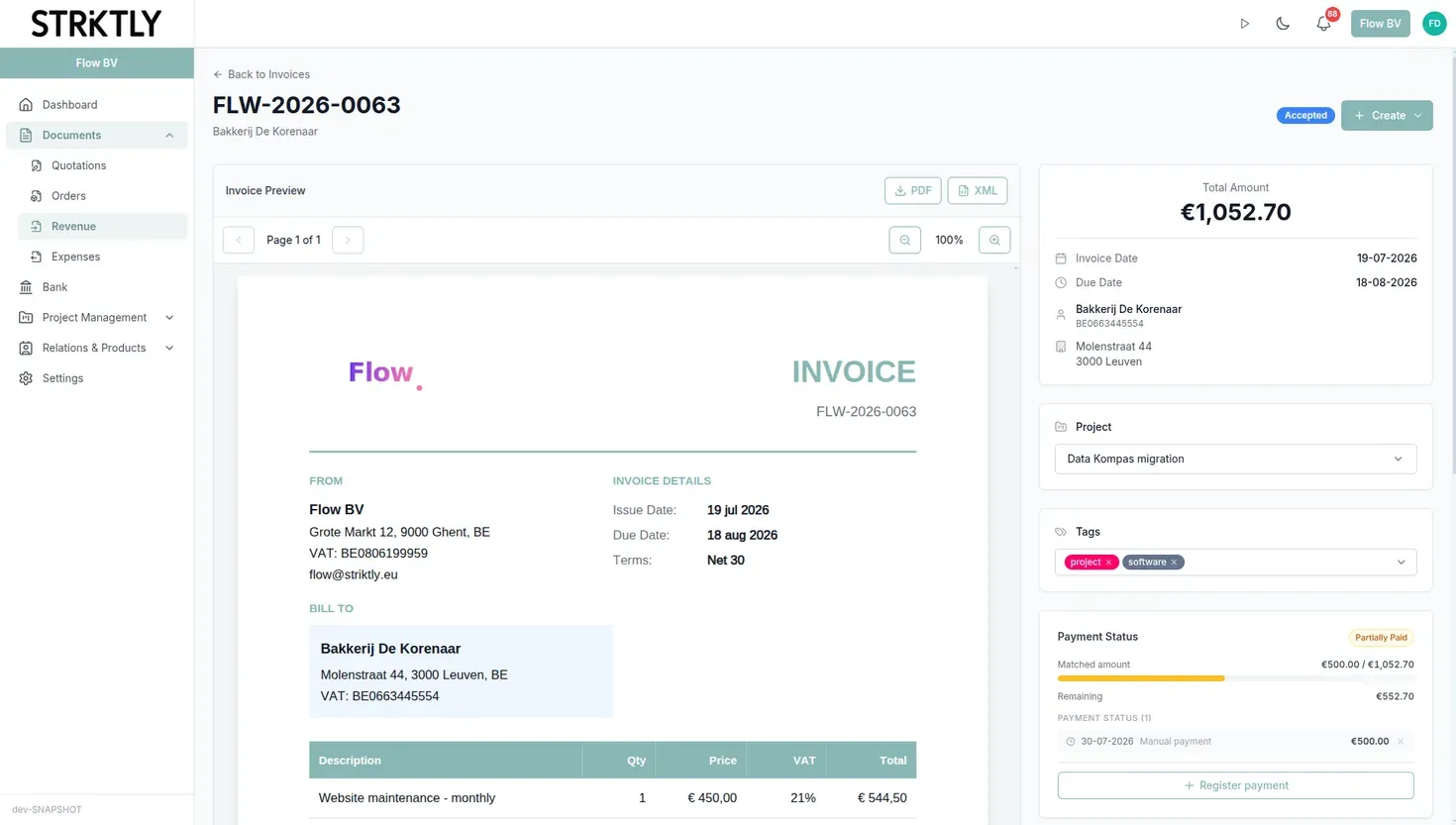This screenshot has height=825, width=1456.
Task: Click the Flow logo on invoice
Action: click(385, 373)
